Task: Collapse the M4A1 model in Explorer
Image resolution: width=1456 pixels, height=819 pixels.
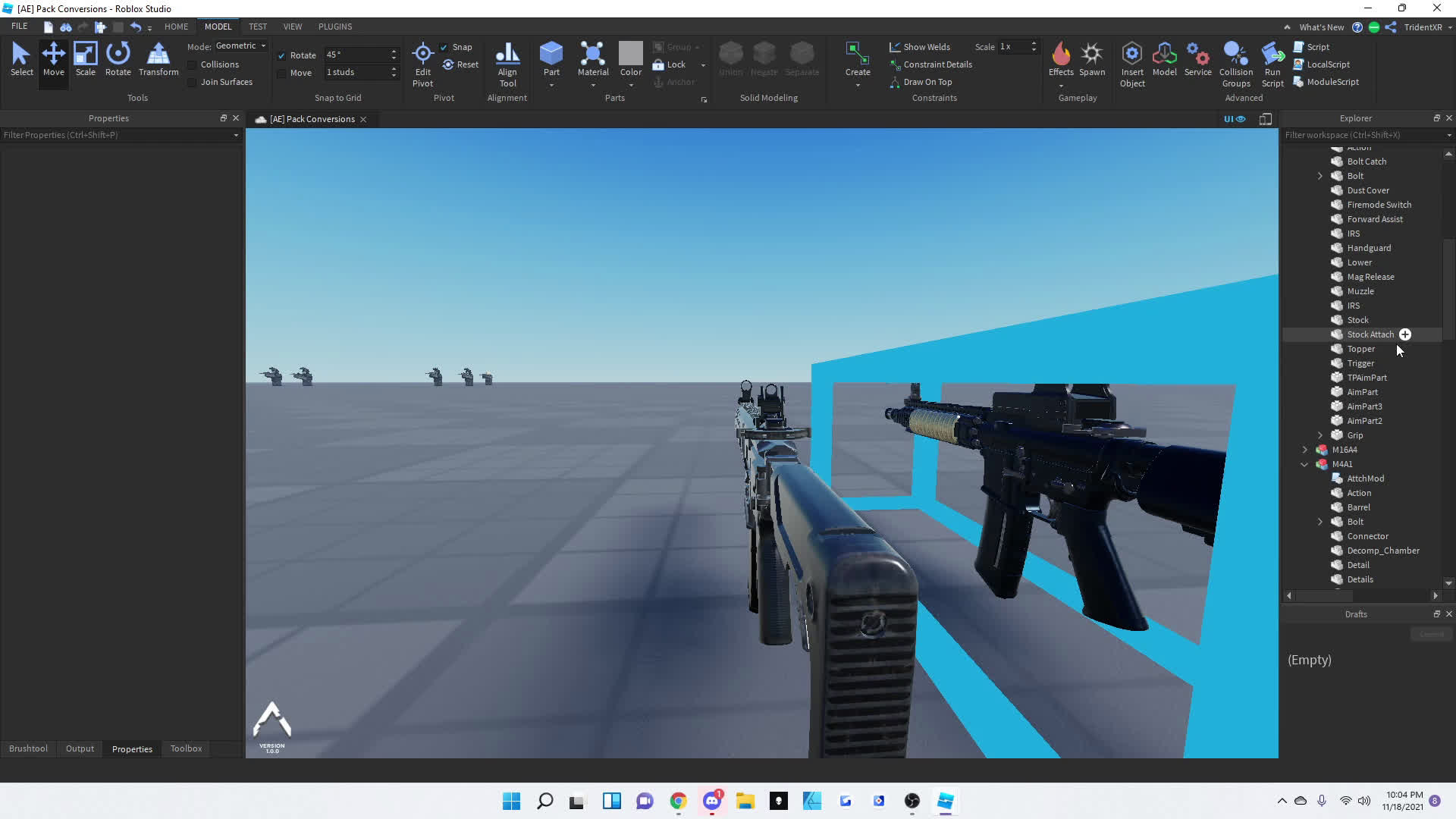Action: (1305, 464)
